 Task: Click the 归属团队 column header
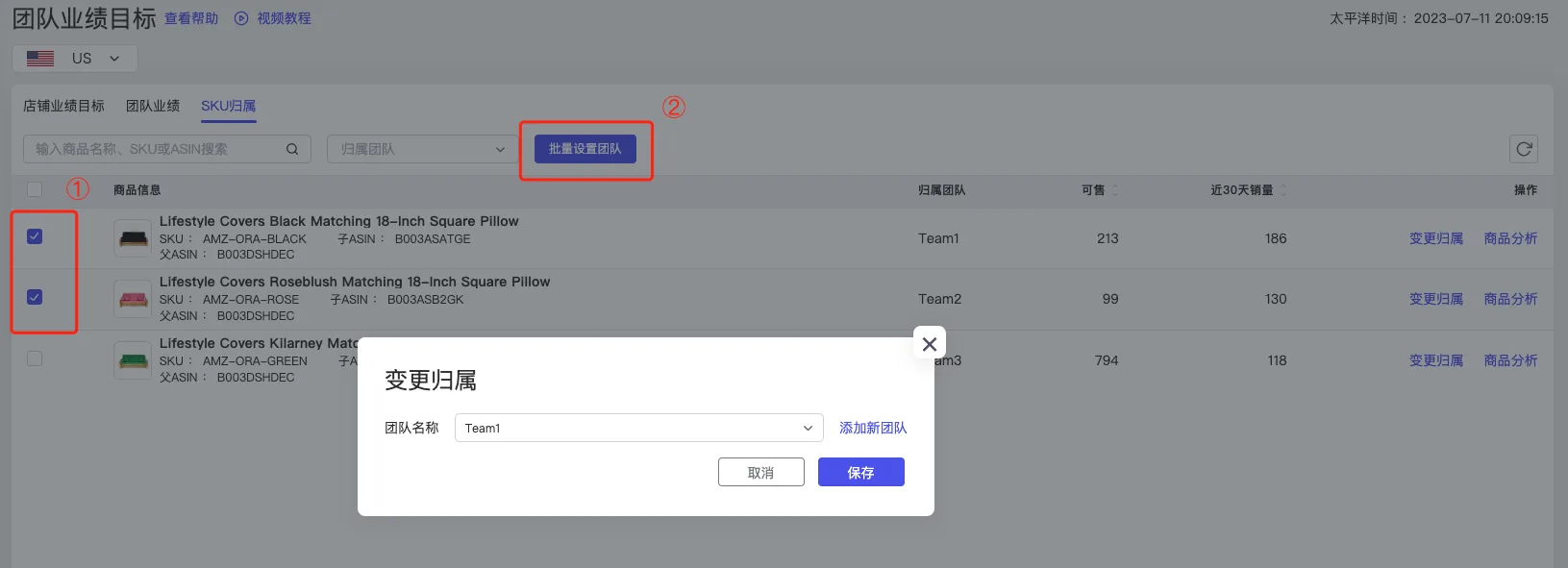point(942,190)
